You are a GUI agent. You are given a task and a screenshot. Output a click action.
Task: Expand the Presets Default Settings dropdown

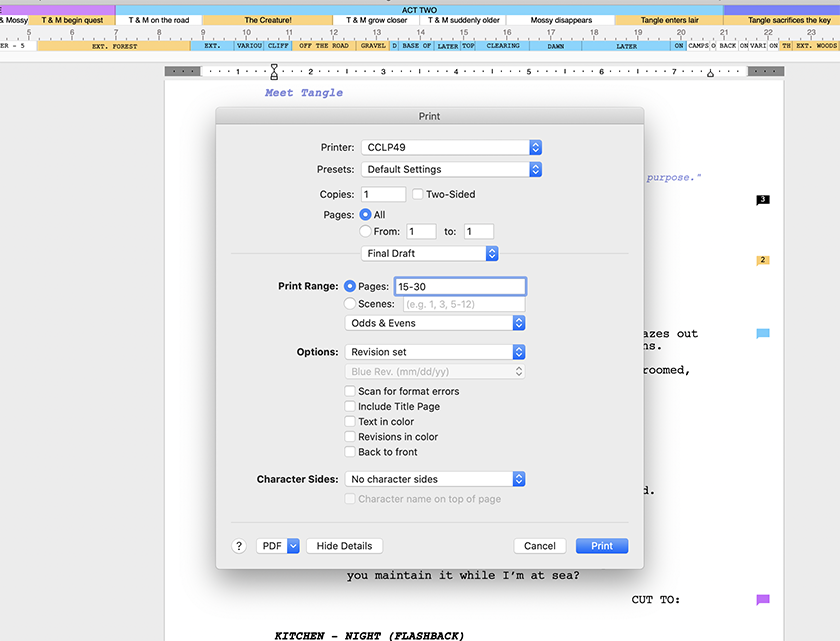click(451, 169)
